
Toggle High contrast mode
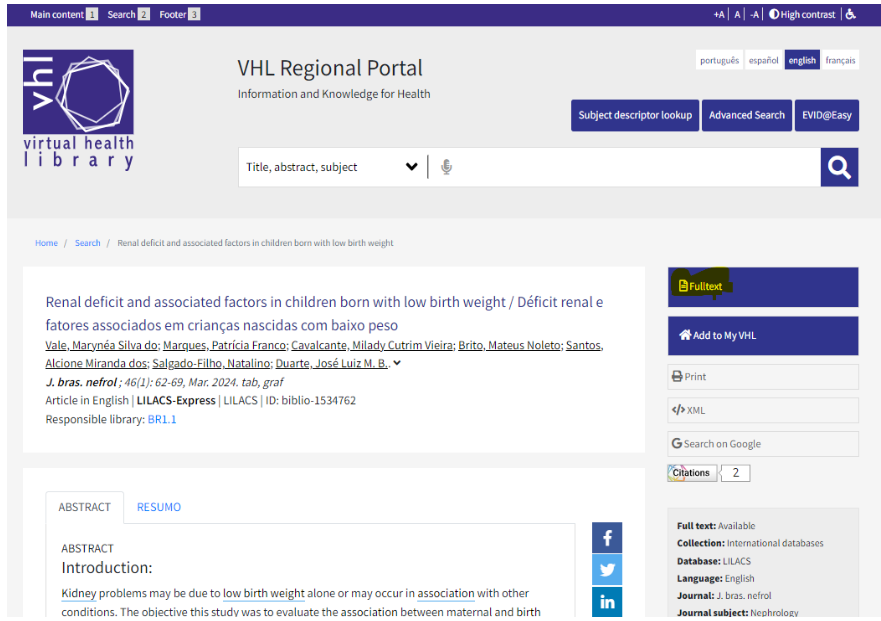[801, 14]
